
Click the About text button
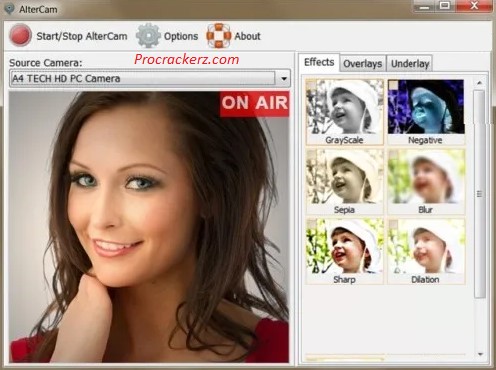pos(247,36)
